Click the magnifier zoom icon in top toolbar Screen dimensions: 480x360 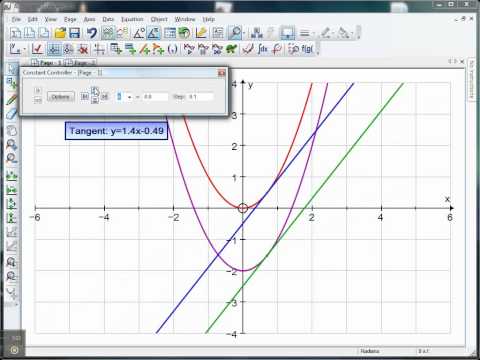(235, 33)
